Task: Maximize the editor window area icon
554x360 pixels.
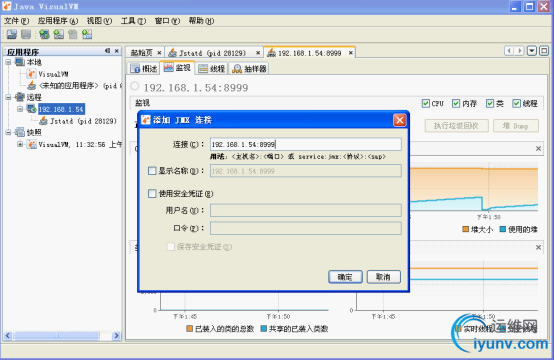Action: tap(544, 51)
